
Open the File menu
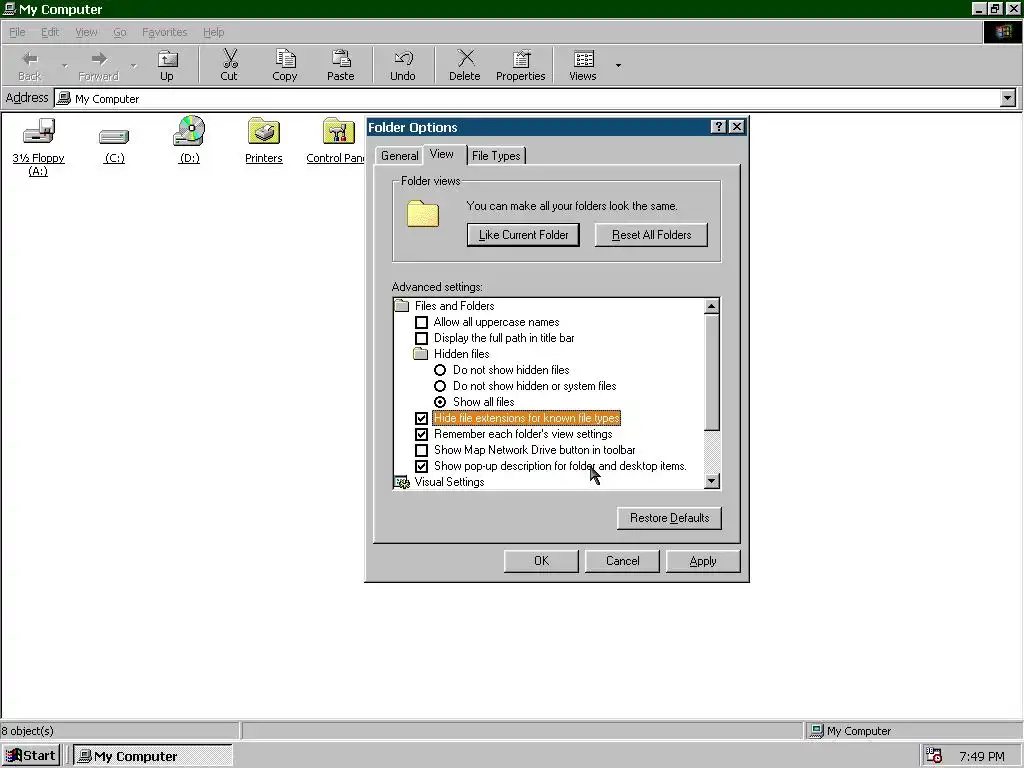tap(17, 32)
